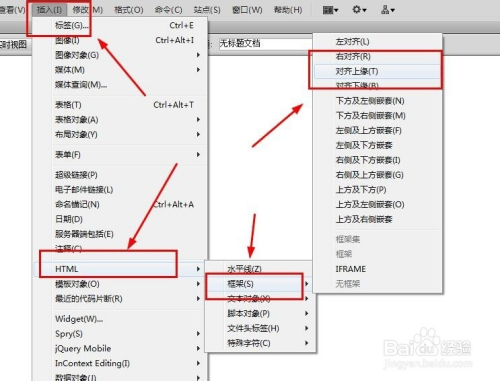Open the 站点(S) menu
This screenshot has width=500, height=381.
pyautogui.click(x=207, y=10)
